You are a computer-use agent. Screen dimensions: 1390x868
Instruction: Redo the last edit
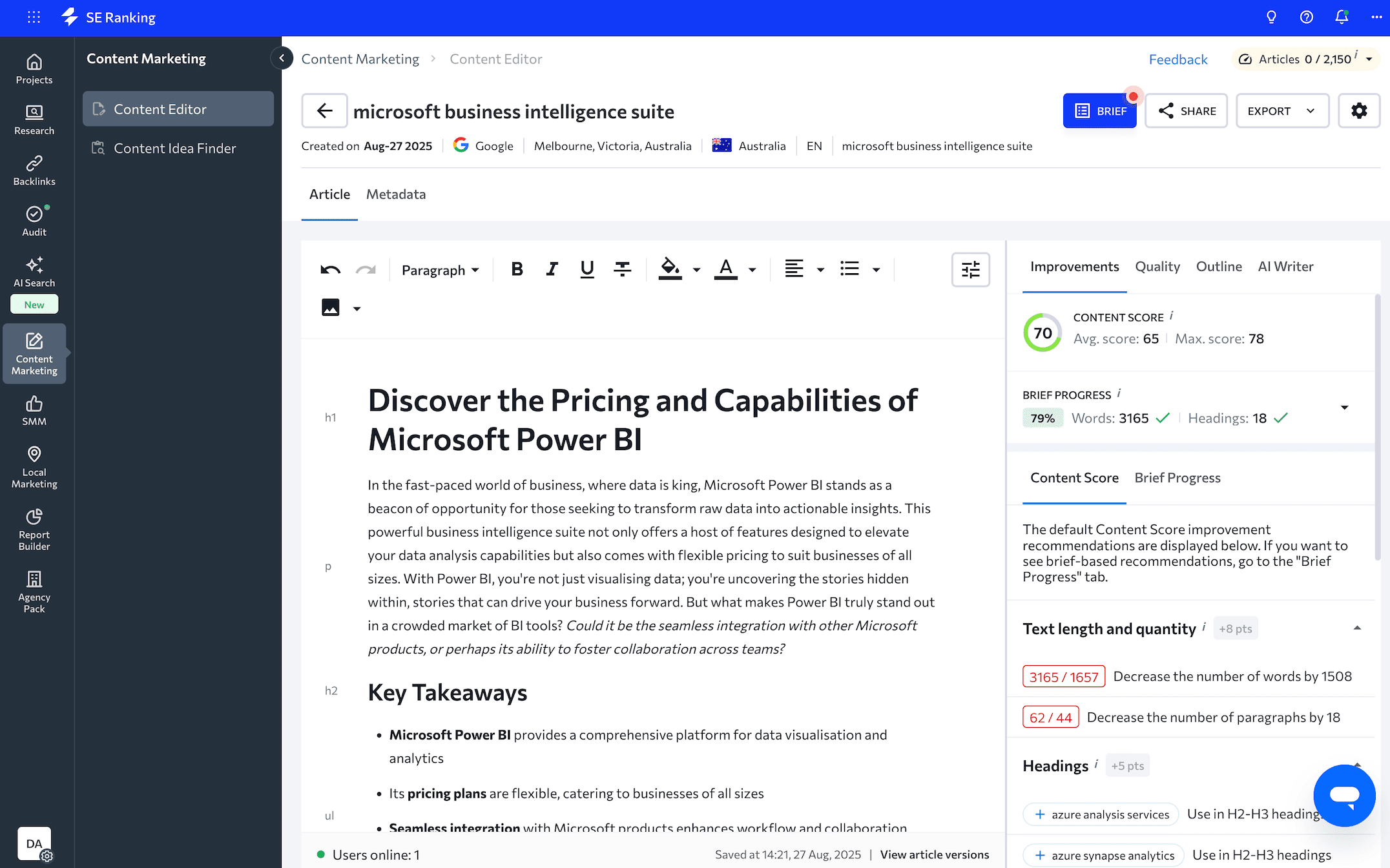[x=366, y=269]
